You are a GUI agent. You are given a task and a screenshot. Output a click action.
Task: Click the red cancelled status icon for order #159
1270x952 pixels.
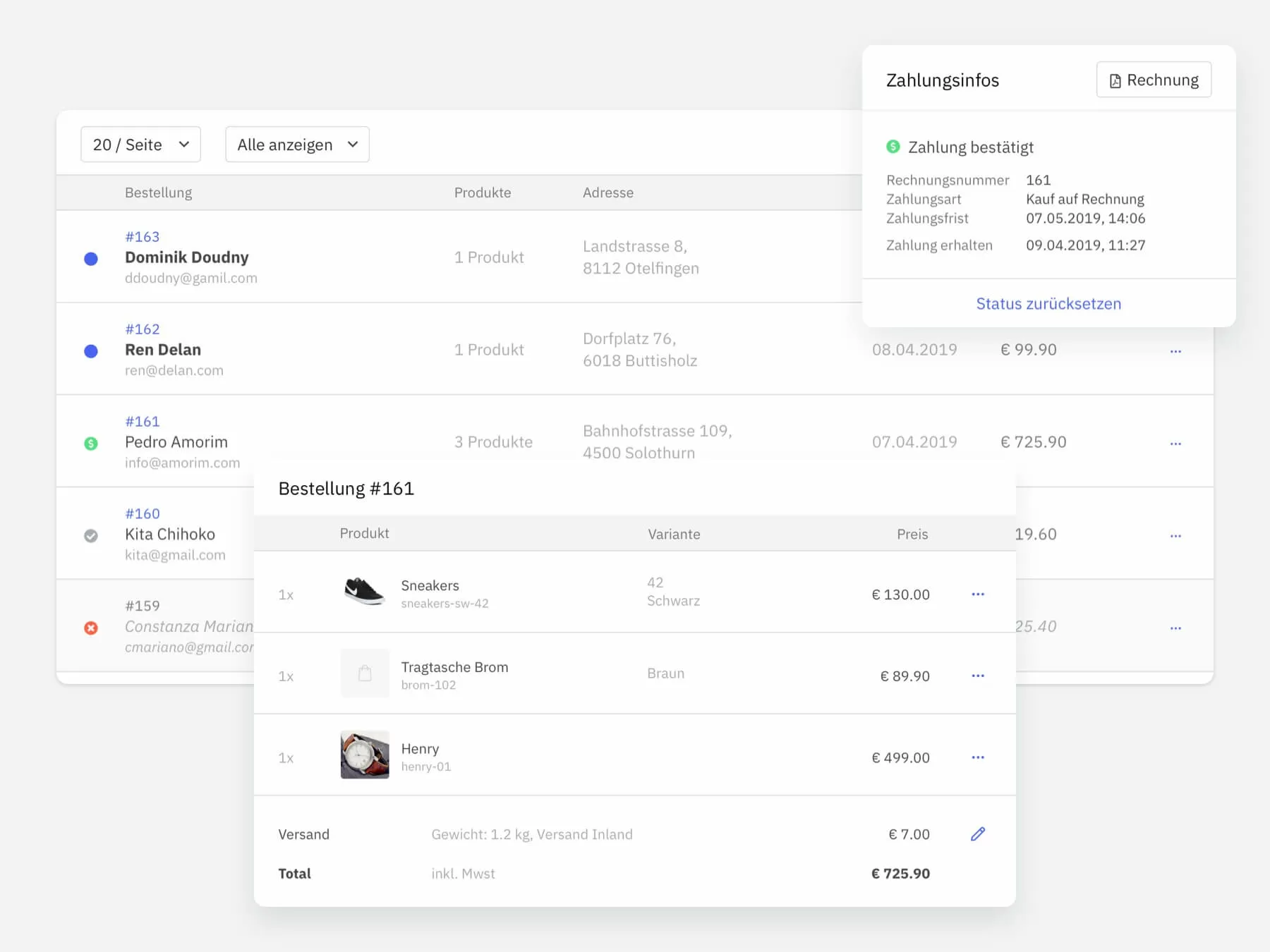coord(91,628)
